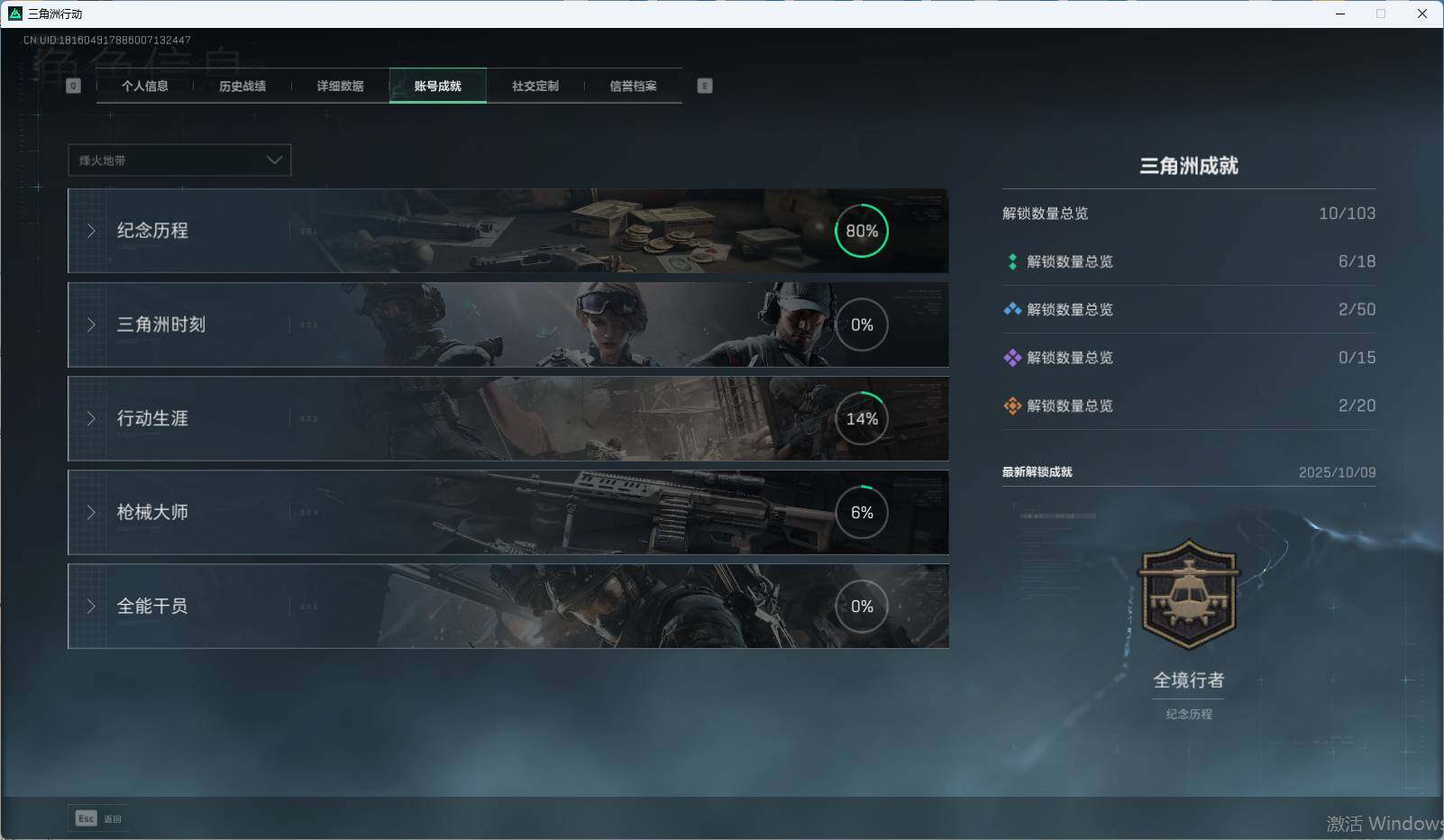Expand the 枪械大师 category chevron
This screenshot has height=840, width=1444.
point(91,512)
